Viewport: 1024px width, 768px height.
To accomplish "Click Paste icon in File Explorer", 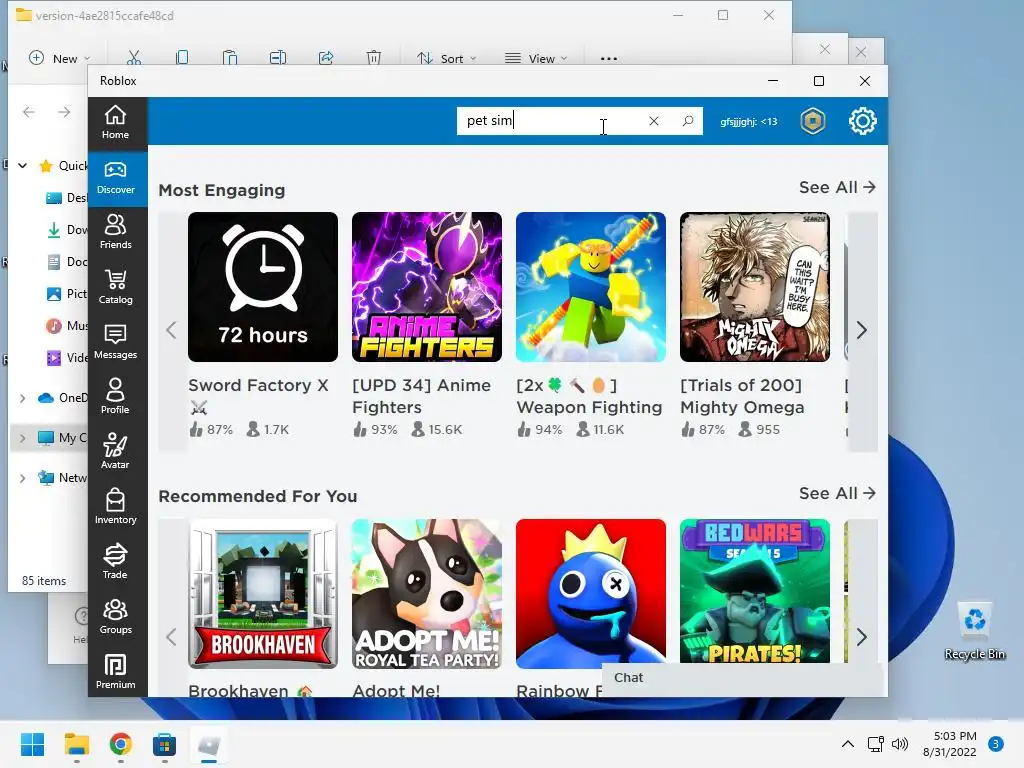I will (x=230, y=58).
